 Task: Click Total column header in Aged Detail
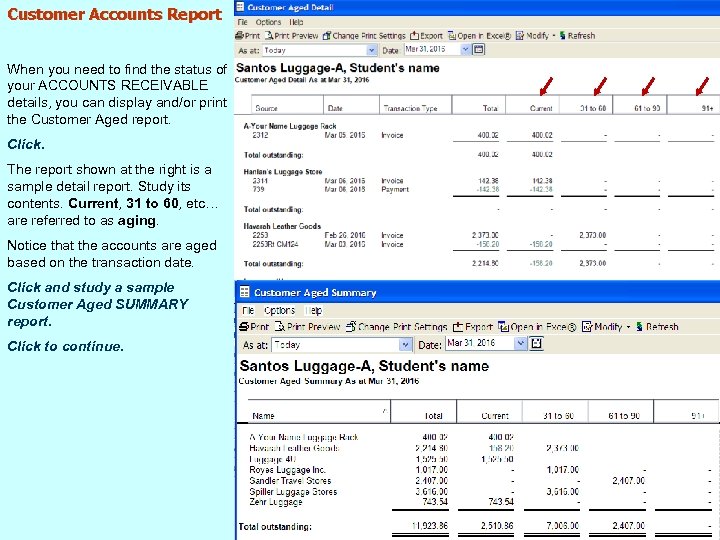(479, 105)
